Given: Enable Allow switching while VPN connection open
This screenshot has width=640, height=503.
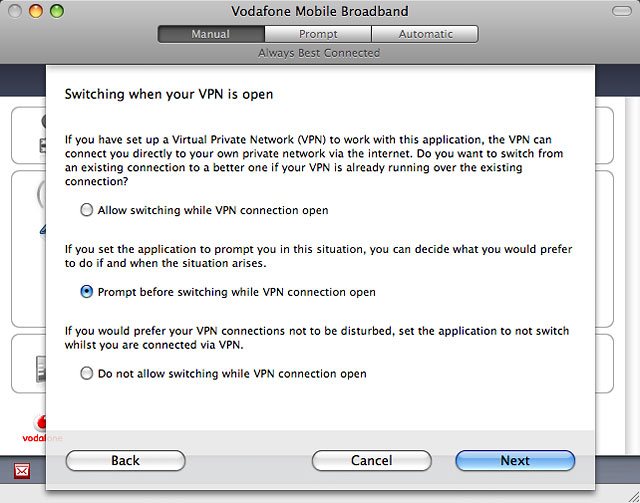Looking at the screenshot, I should coord(87,210).
